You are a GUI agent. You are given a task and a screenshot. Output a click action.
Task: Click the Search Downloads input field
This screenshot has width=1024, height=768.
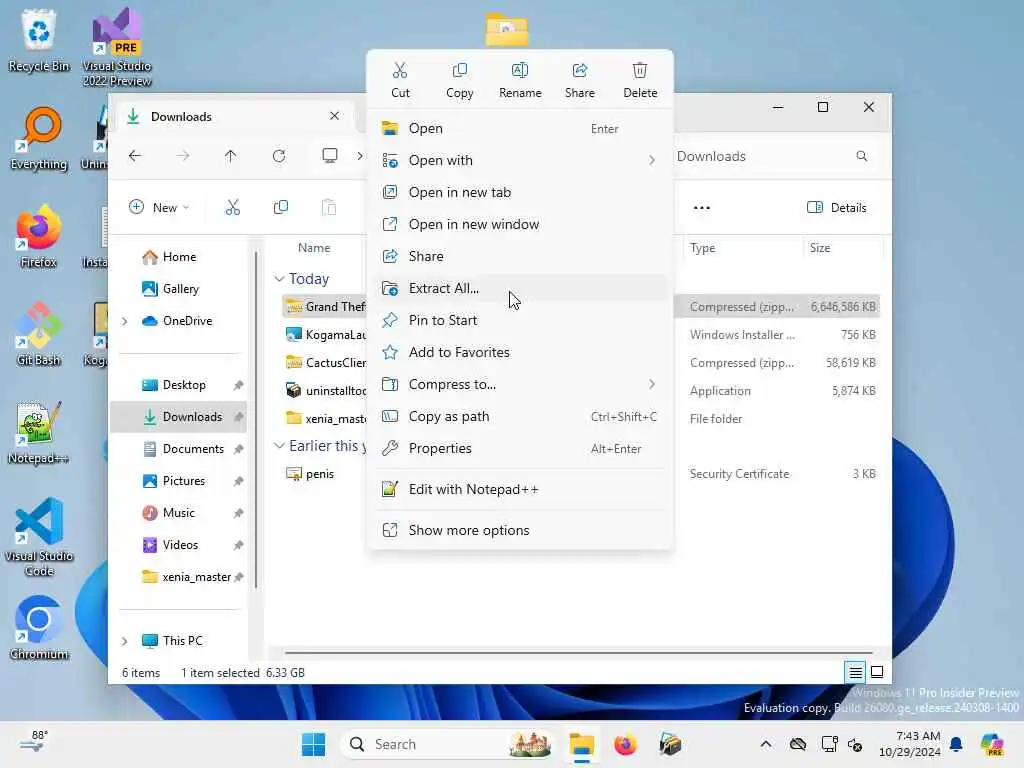click(x=764, y=156)
